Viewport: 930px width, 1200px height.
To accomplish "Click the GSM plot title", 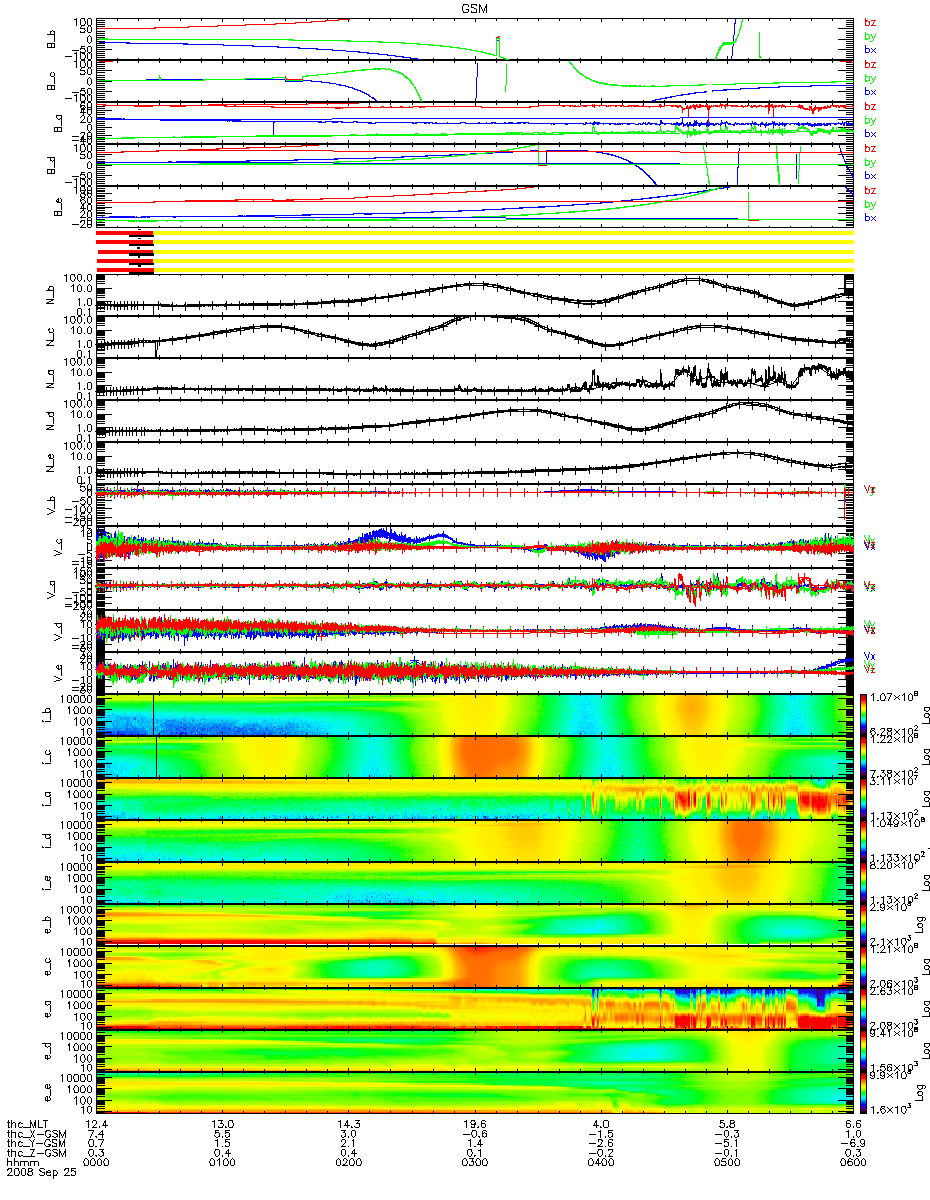I will (x=475, y=8).
